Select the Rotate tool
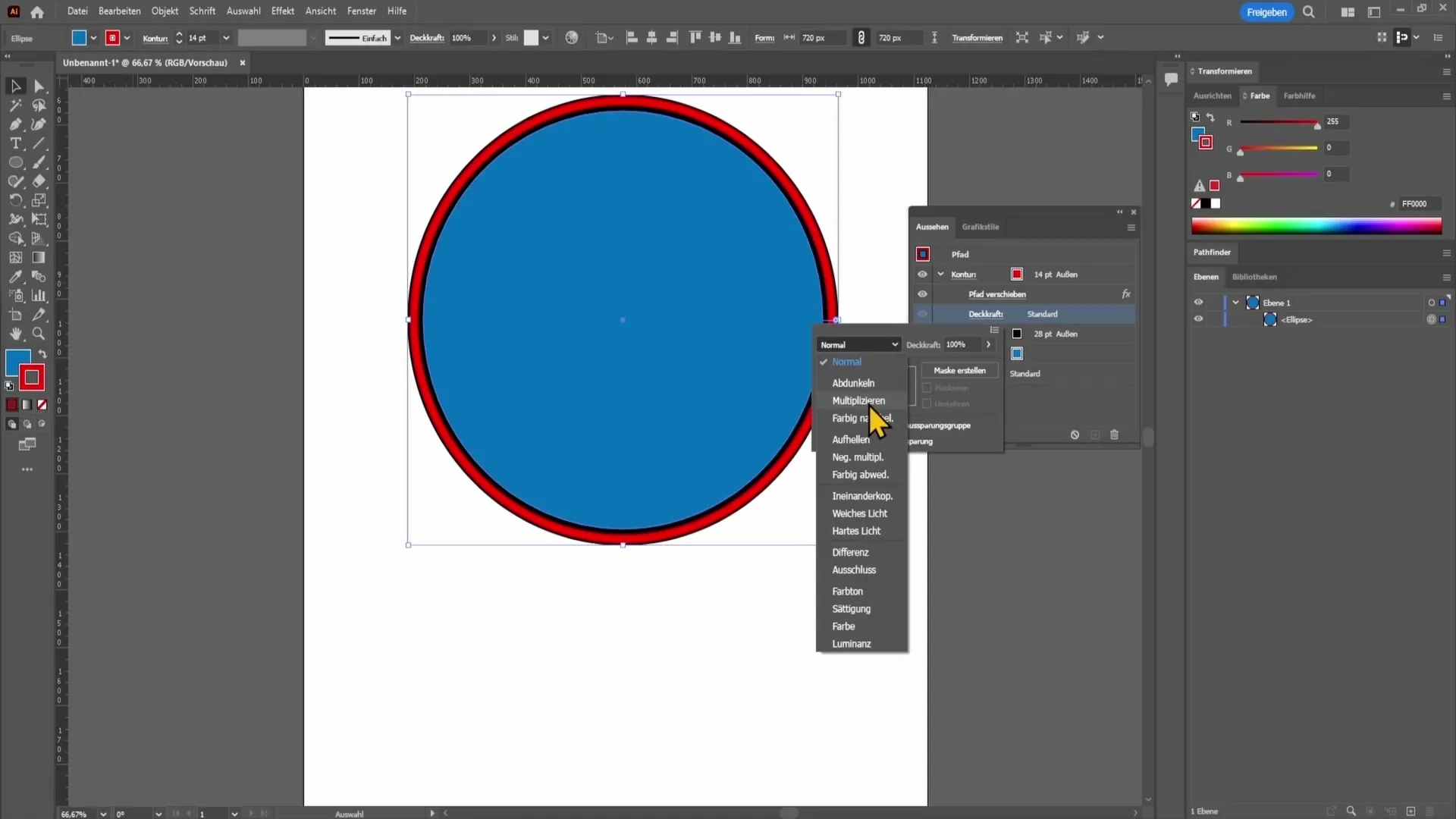This screenshot has height=819, width=1456. 15,200
